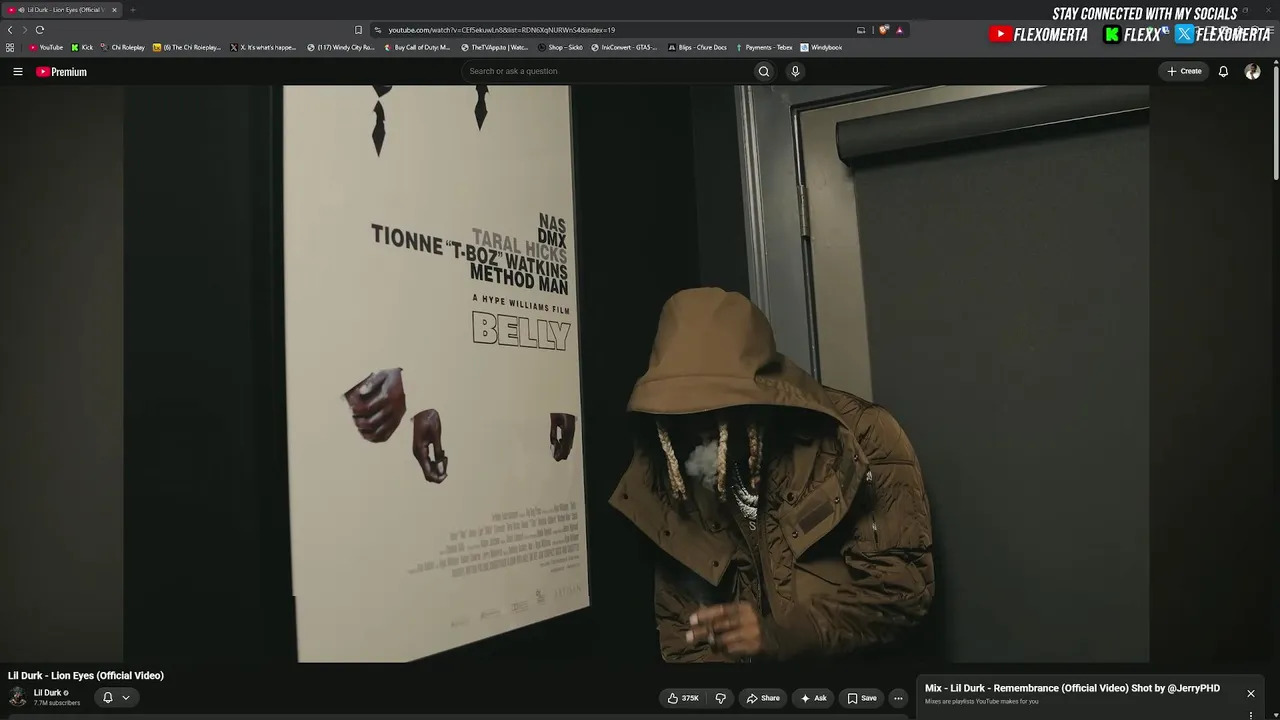
Task: Open a new browser tab
Action: pos(132,10)
